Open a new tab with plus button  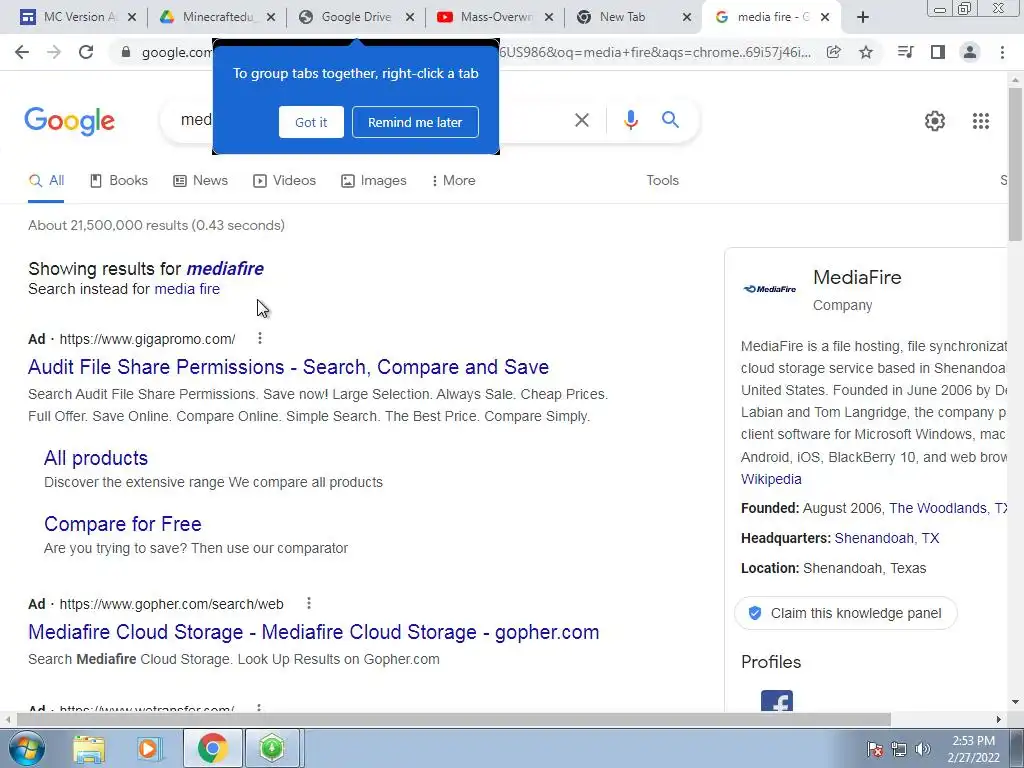coord(863,17)
